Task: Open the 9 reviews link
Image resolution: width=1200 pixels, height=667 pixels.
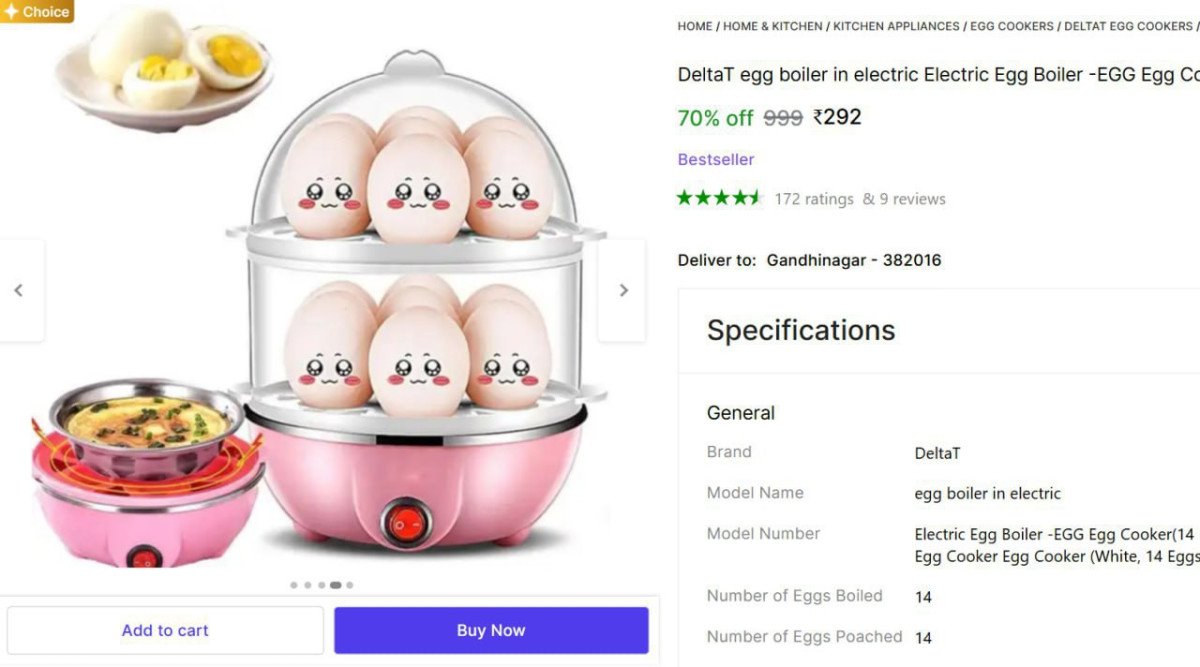Action: click(x=912, y=198)
